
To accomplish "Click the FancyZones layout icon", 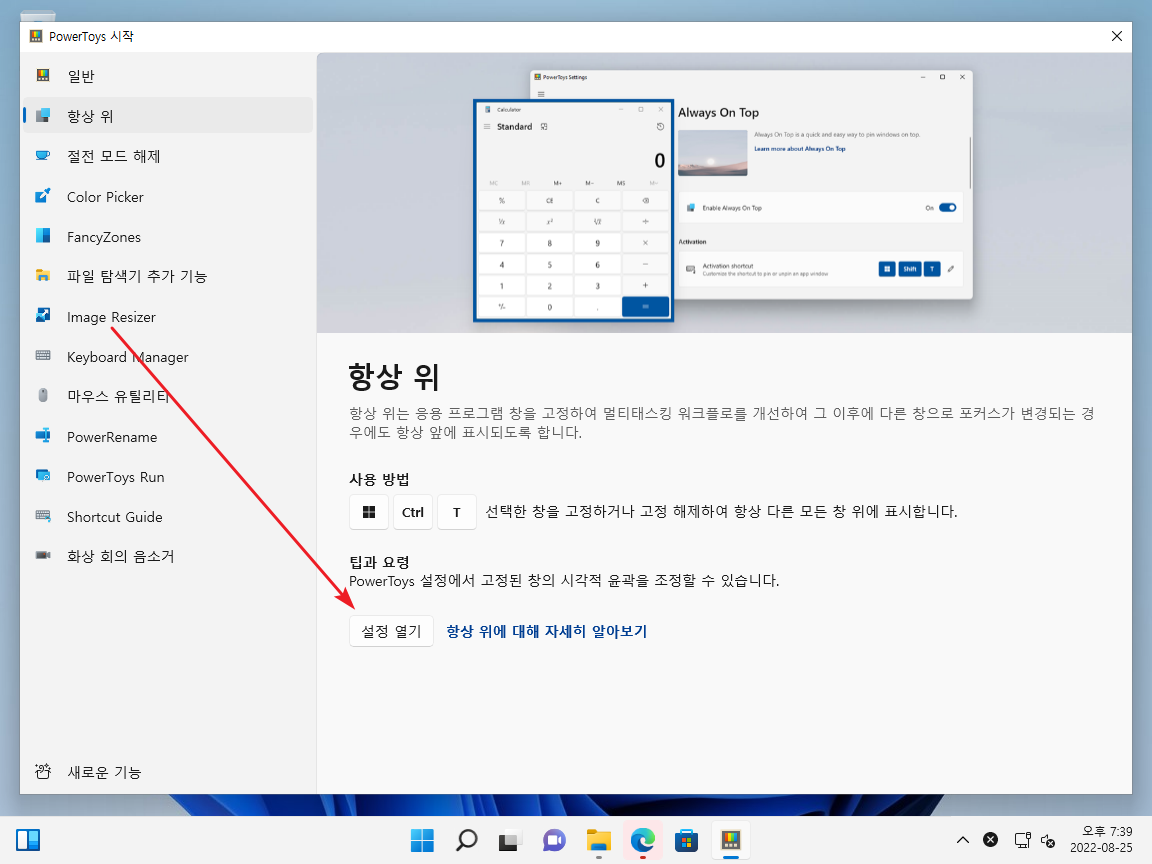I will point(43,236).
